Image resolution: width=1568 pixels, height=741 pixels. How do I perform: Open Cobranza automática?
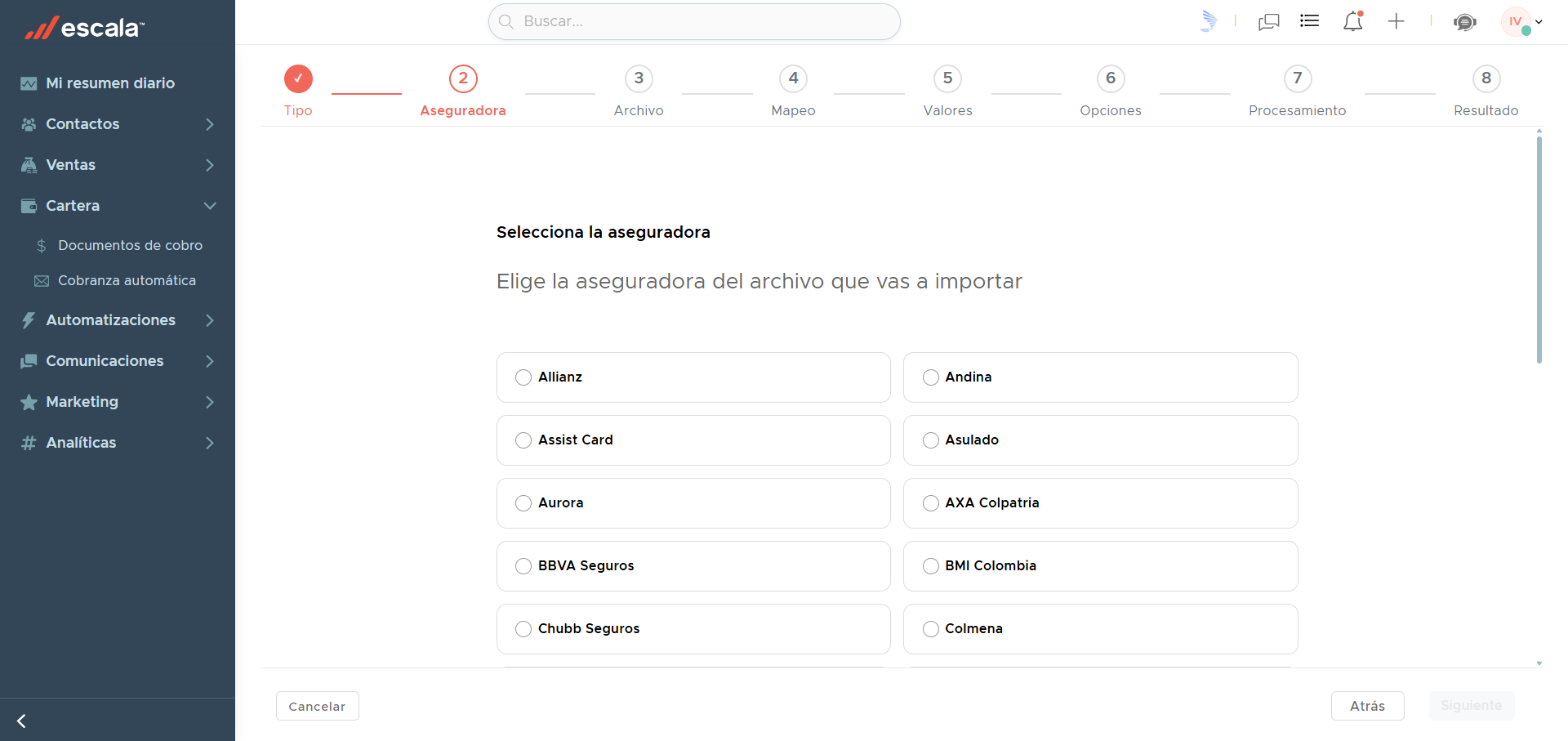click(127, 281)
